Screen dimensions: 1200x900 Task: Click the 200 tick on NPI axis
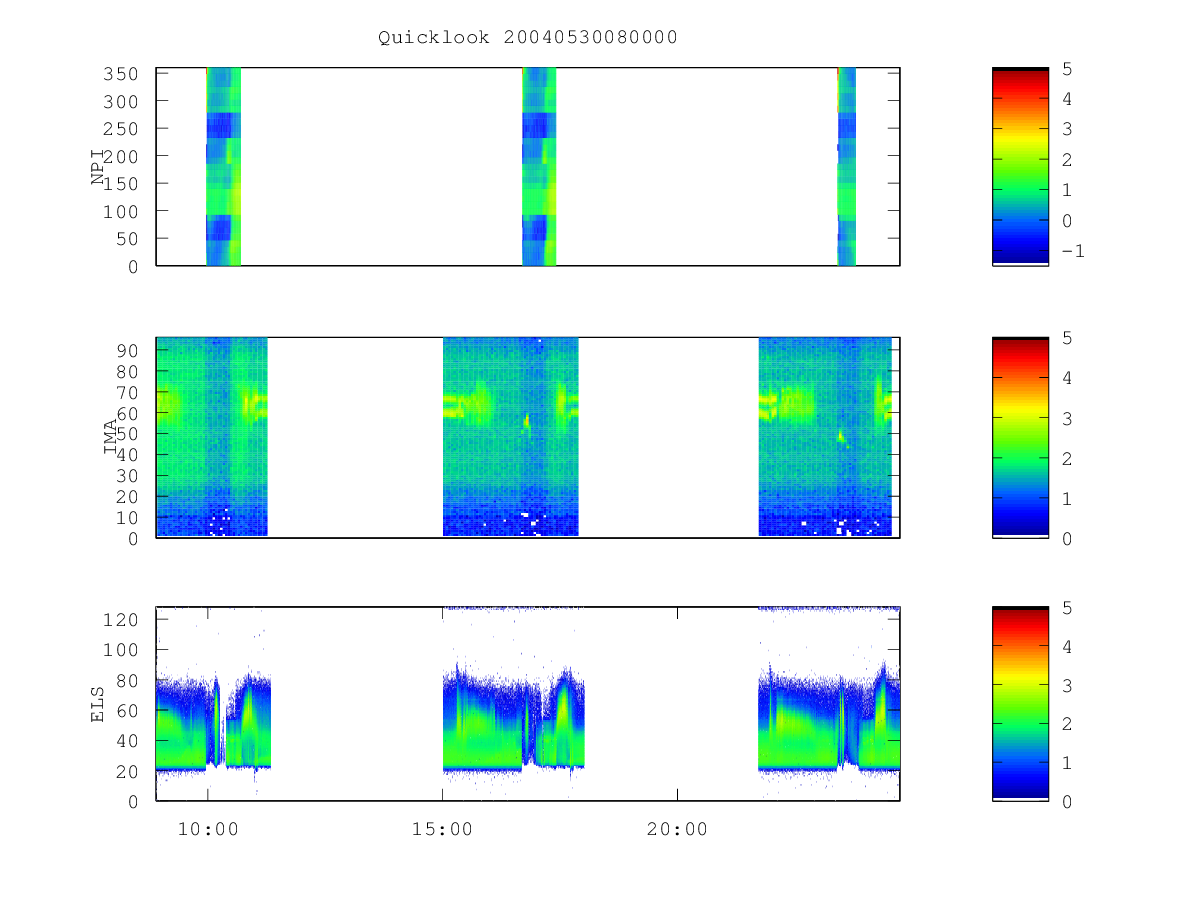click(122, 156)
